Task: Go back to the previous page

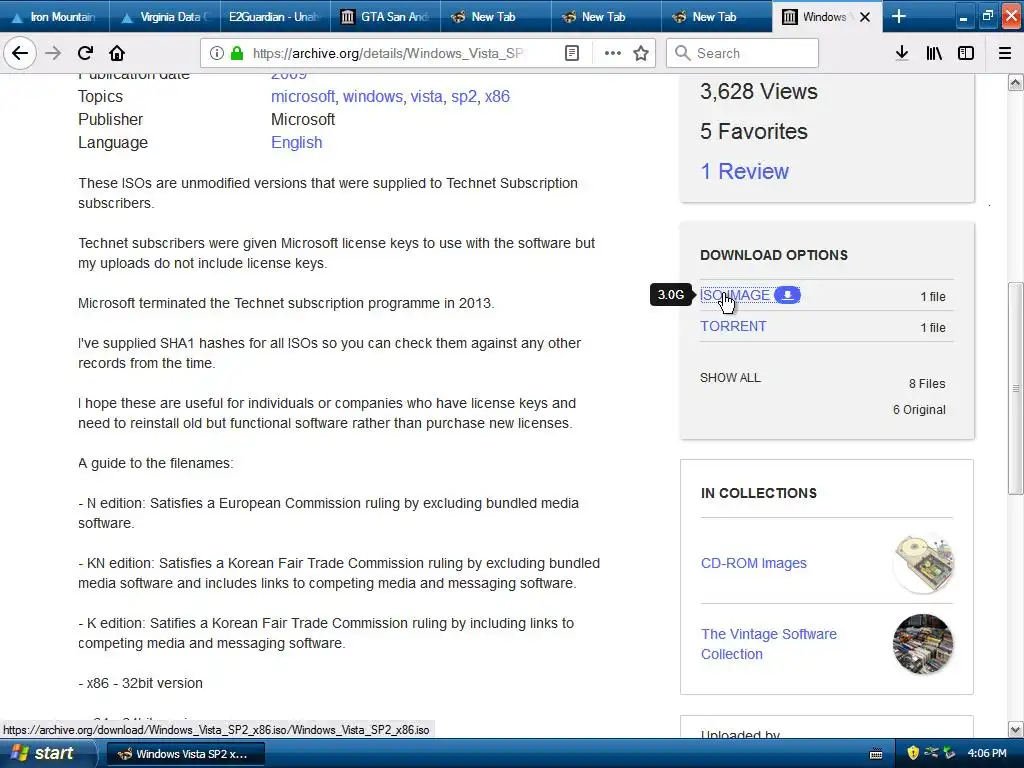Action: coord(20,53)
